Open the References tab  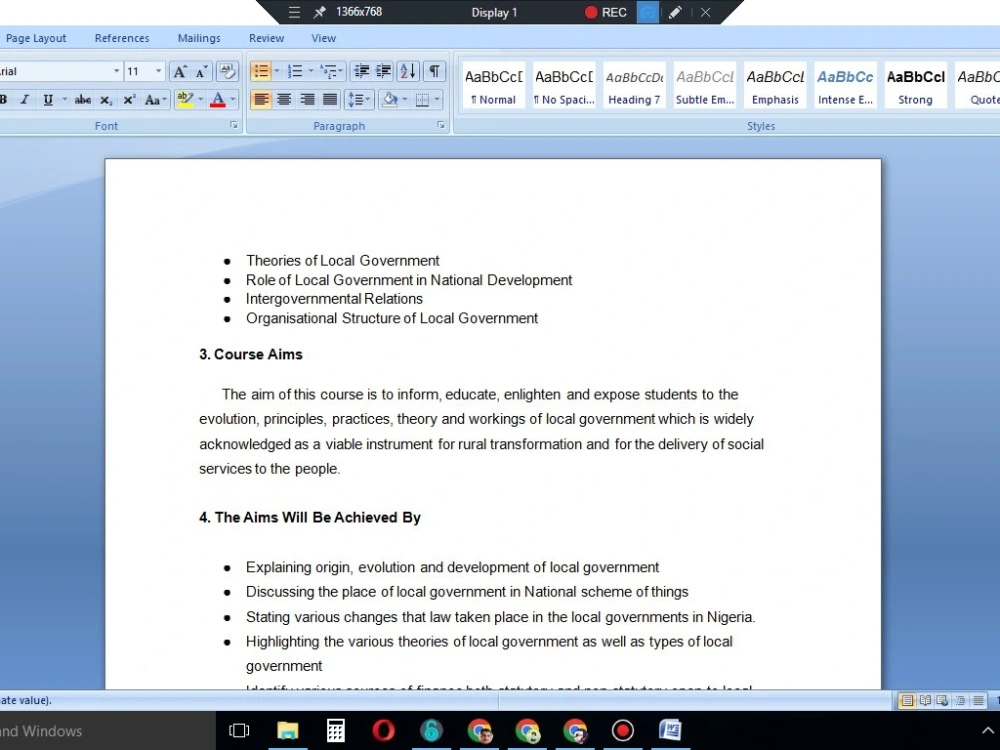(x=122, y=38)
